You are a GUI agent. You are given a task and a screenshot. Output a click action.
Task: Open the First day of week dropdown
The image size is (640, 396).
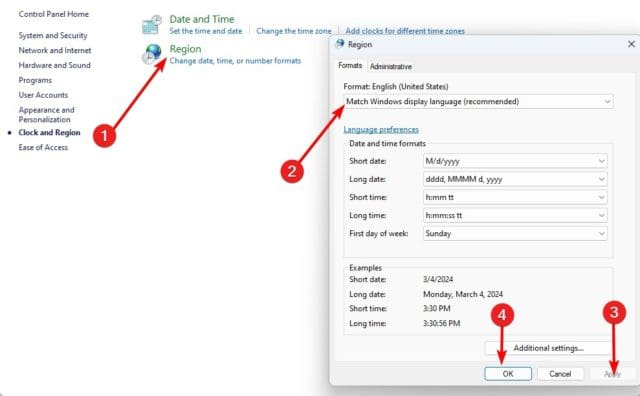pos(515,234)
